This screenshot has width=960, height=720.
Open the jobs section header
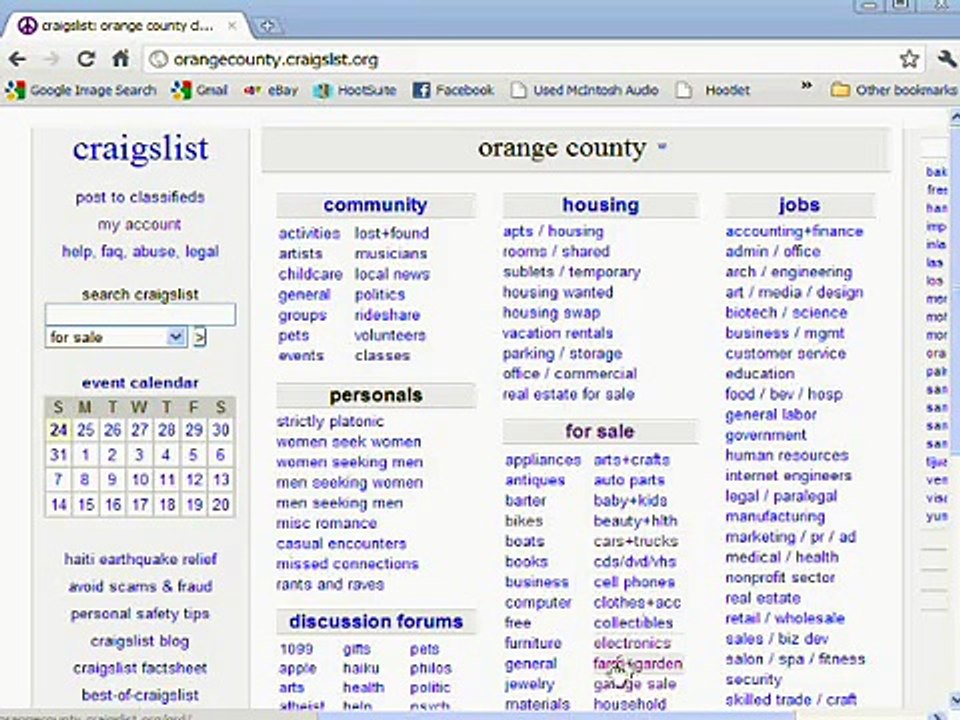799,205
